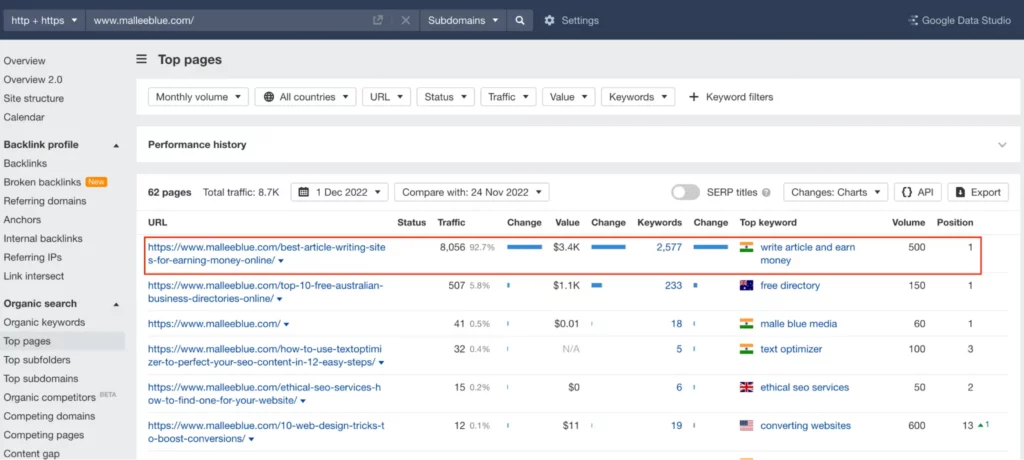Add Keyword filters
1024x460 pixels.
(x=731, y=97)
